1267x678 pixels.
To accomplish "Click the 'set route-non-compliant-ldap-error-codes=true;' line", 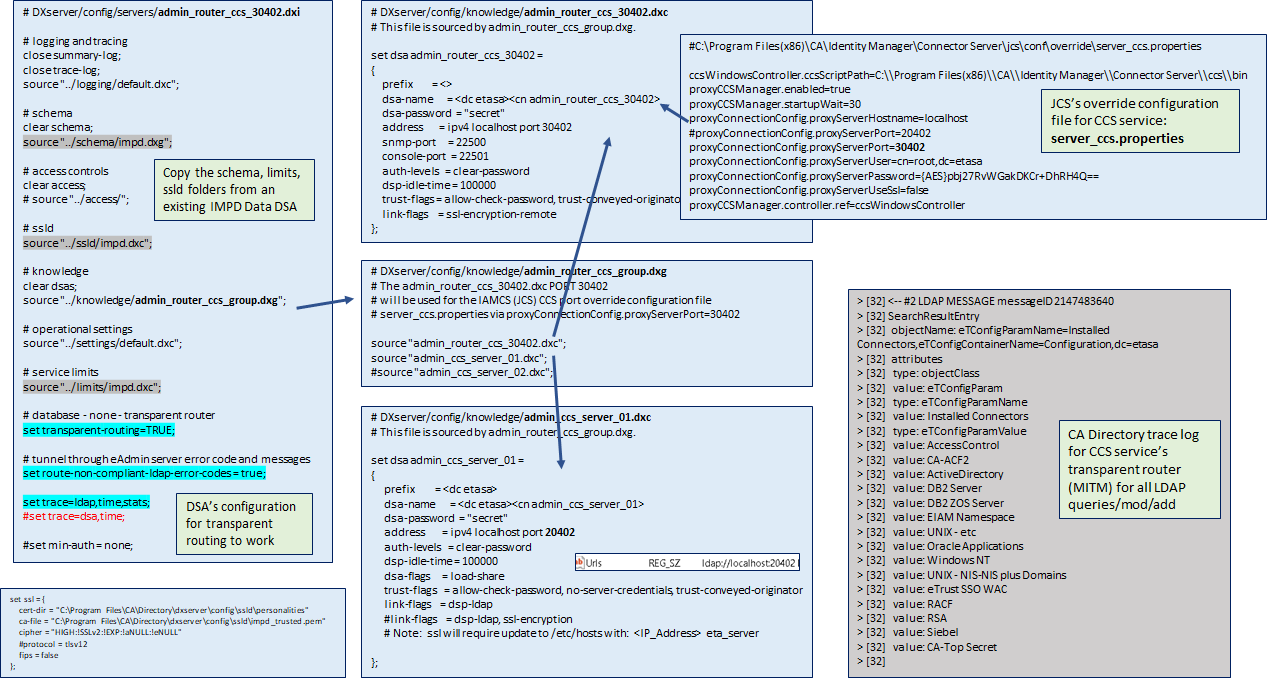I will click(130, 472).
